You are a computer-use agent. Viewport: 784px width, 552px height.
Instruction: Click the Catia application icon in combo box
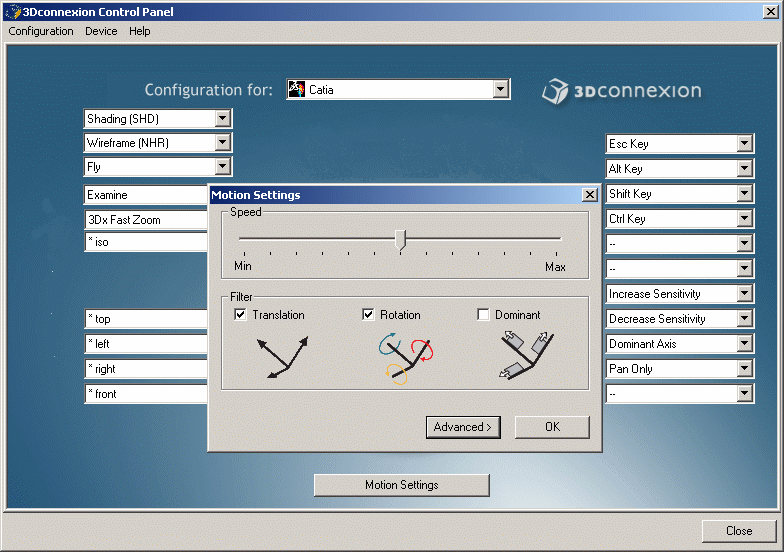pyautogui.click(x=297, y=90)
